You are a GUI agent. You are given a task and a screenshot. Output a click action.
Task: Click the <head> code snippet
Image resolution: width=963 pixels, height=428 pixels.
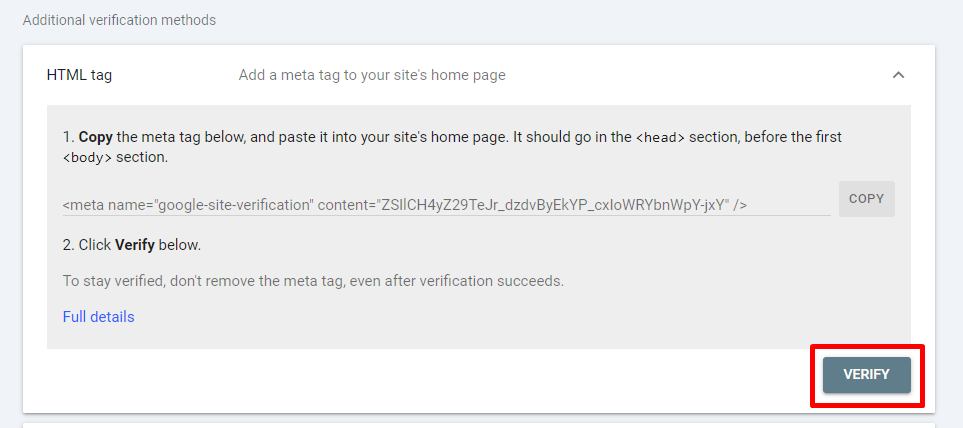coord(660,137)
